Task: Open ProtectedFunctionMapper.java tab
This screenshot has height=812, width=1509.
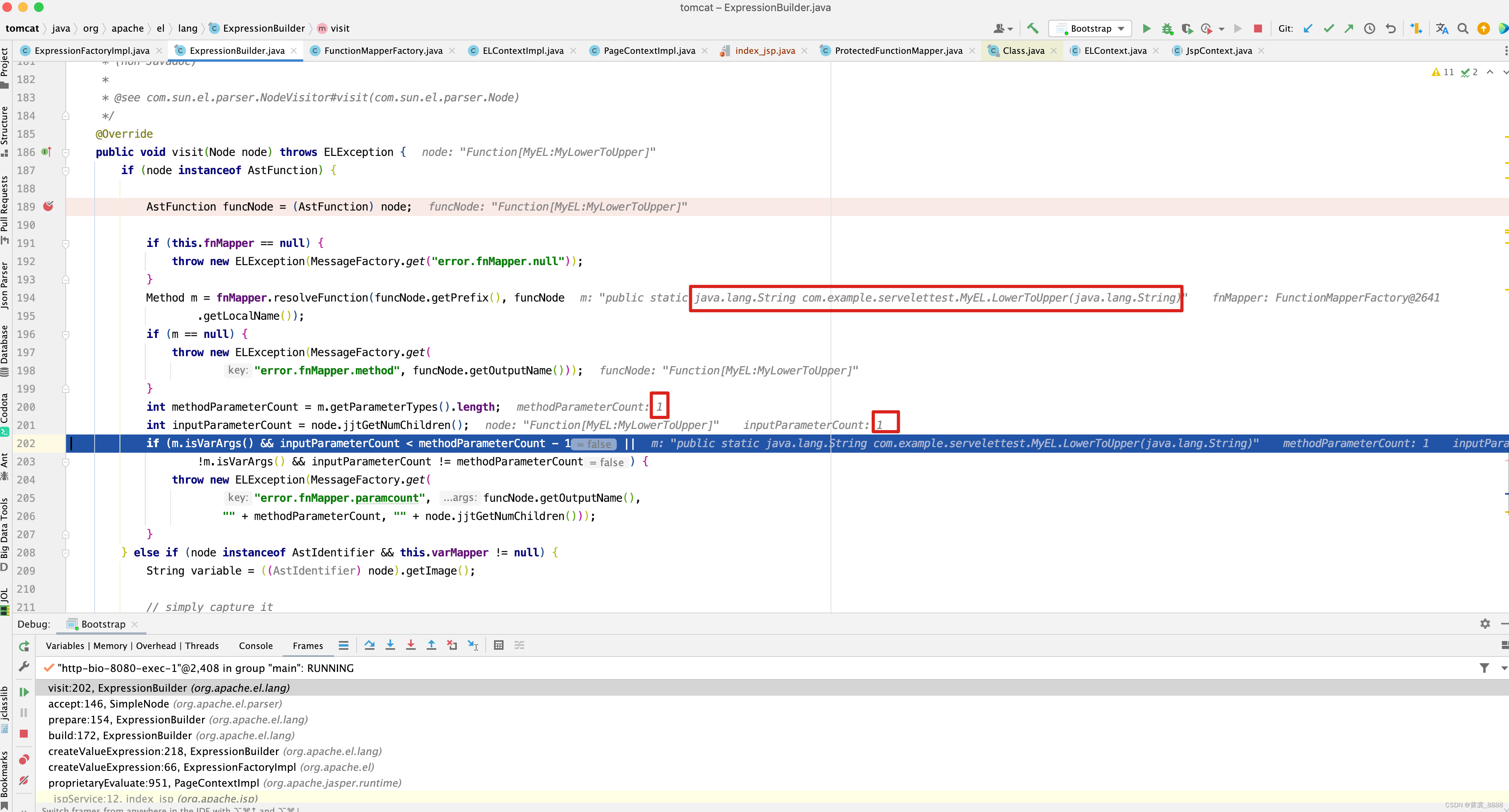Action: (x=897, y=50)
